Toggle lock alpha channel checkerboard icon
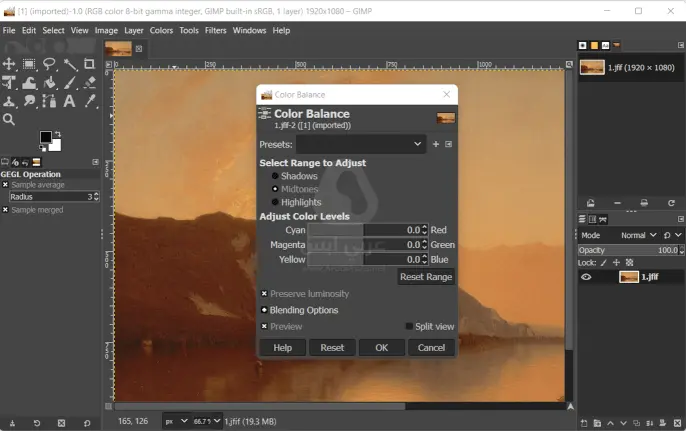The image size is (686, 431). point(629,263)
